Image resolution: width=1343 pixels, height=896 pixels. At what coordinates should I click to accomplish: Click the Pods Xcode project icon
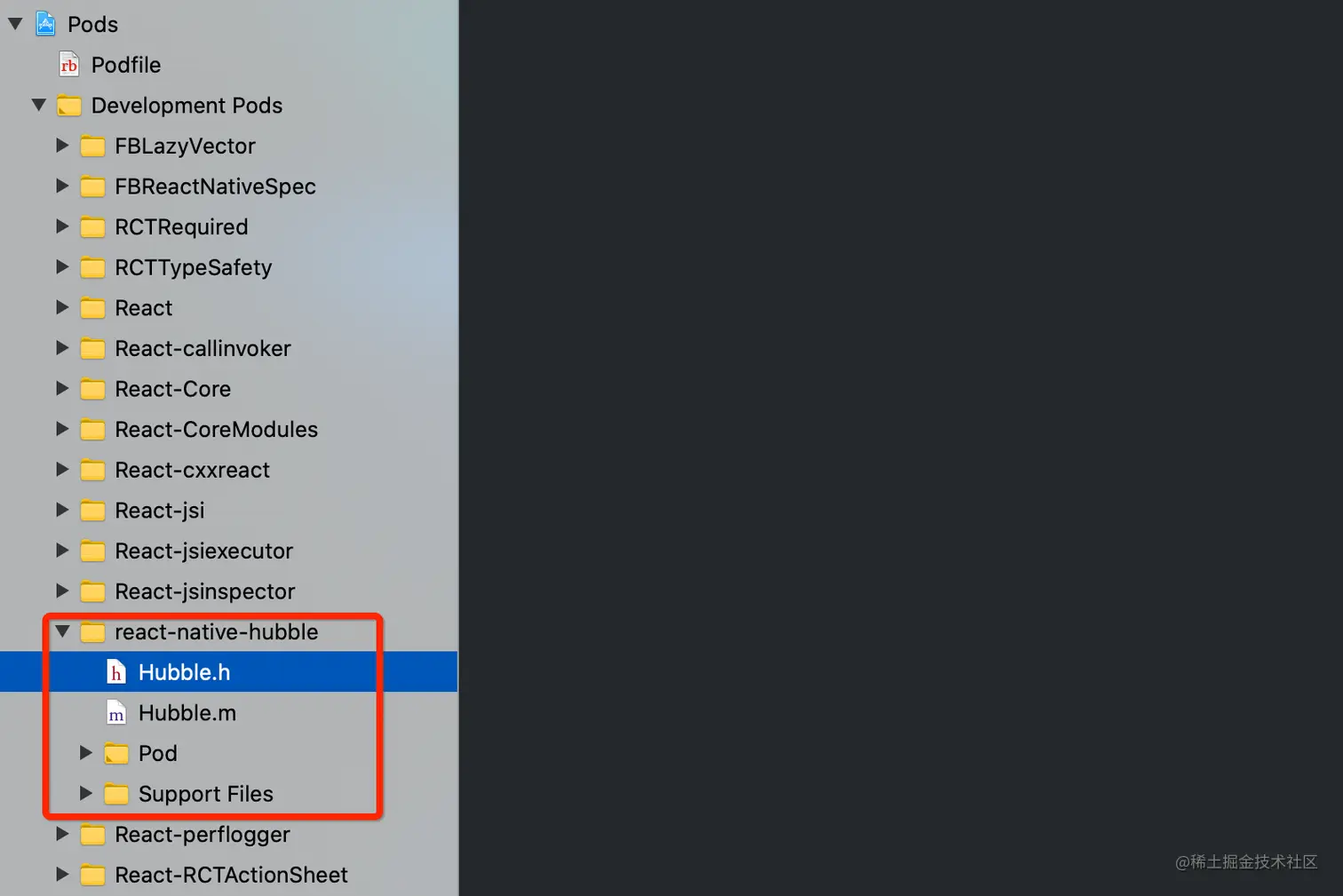45,24
